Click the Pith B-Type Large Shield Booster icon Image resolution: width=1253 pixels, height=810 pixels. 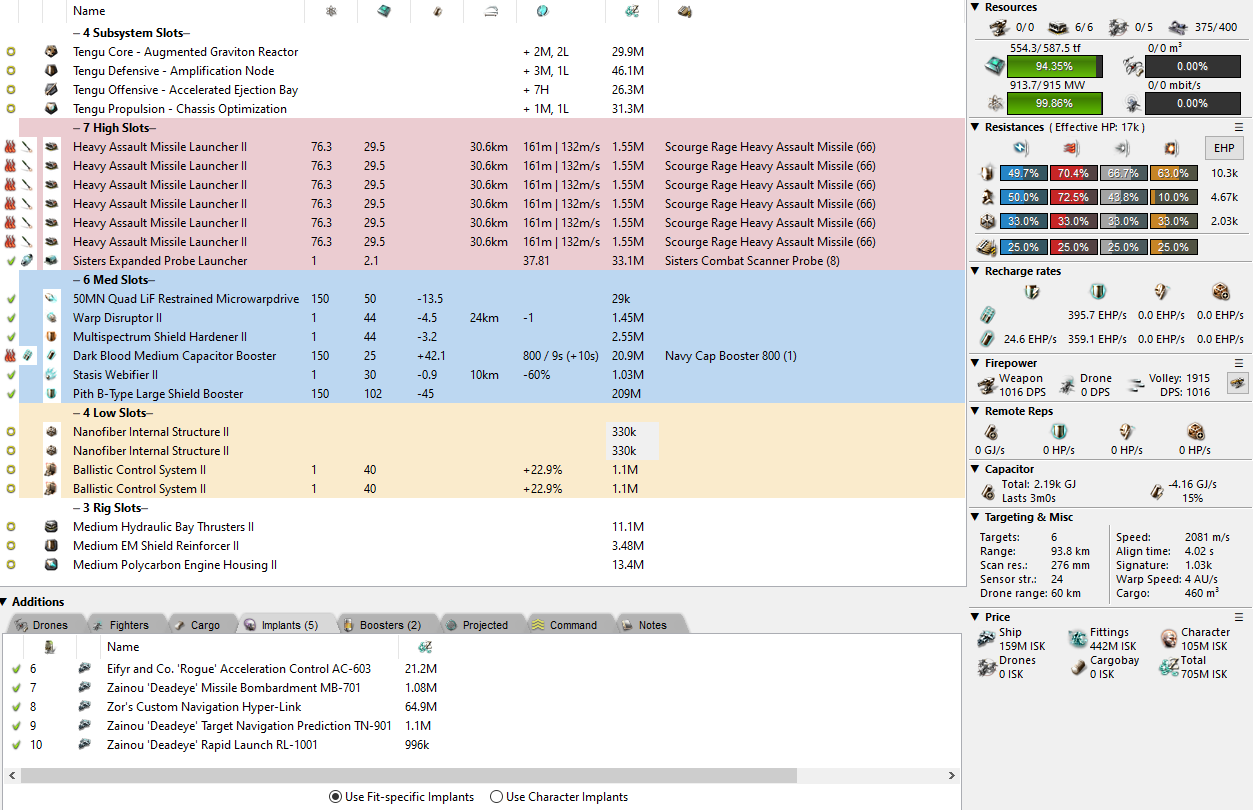51,394
